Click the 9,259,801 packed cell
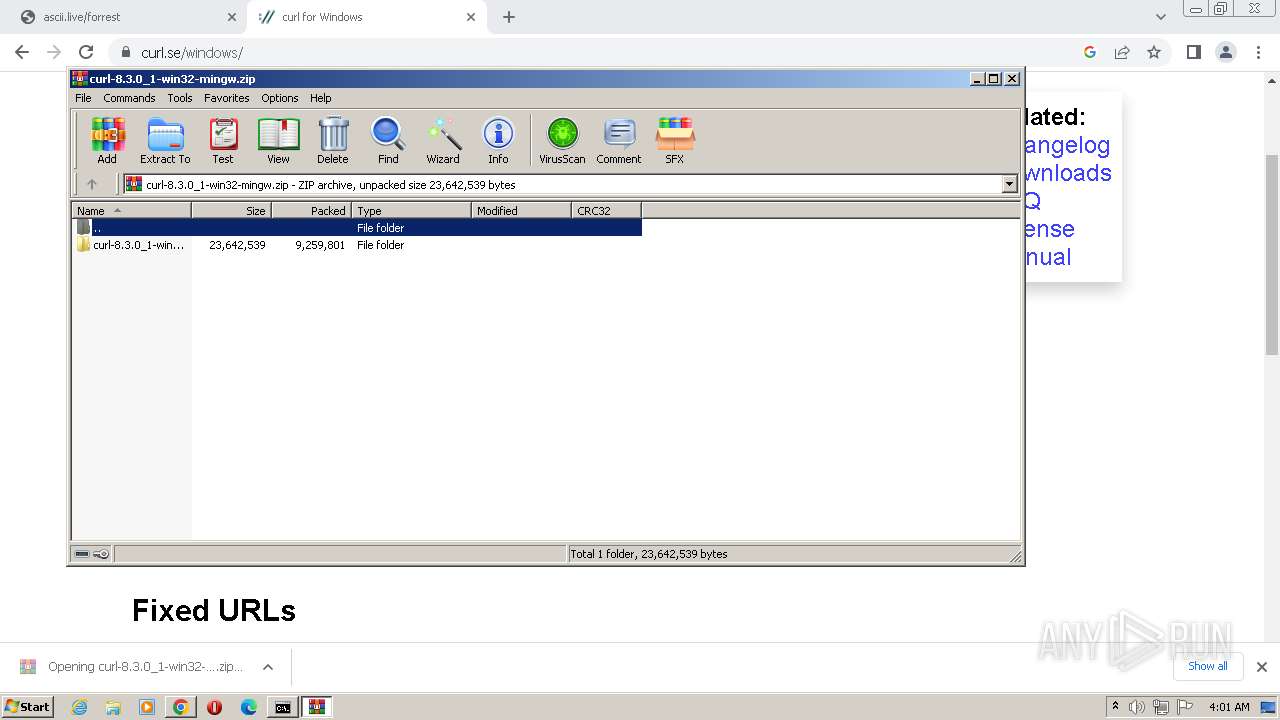Image resolution: width=1280 pixels, height=720 pixels. point(320,245)
